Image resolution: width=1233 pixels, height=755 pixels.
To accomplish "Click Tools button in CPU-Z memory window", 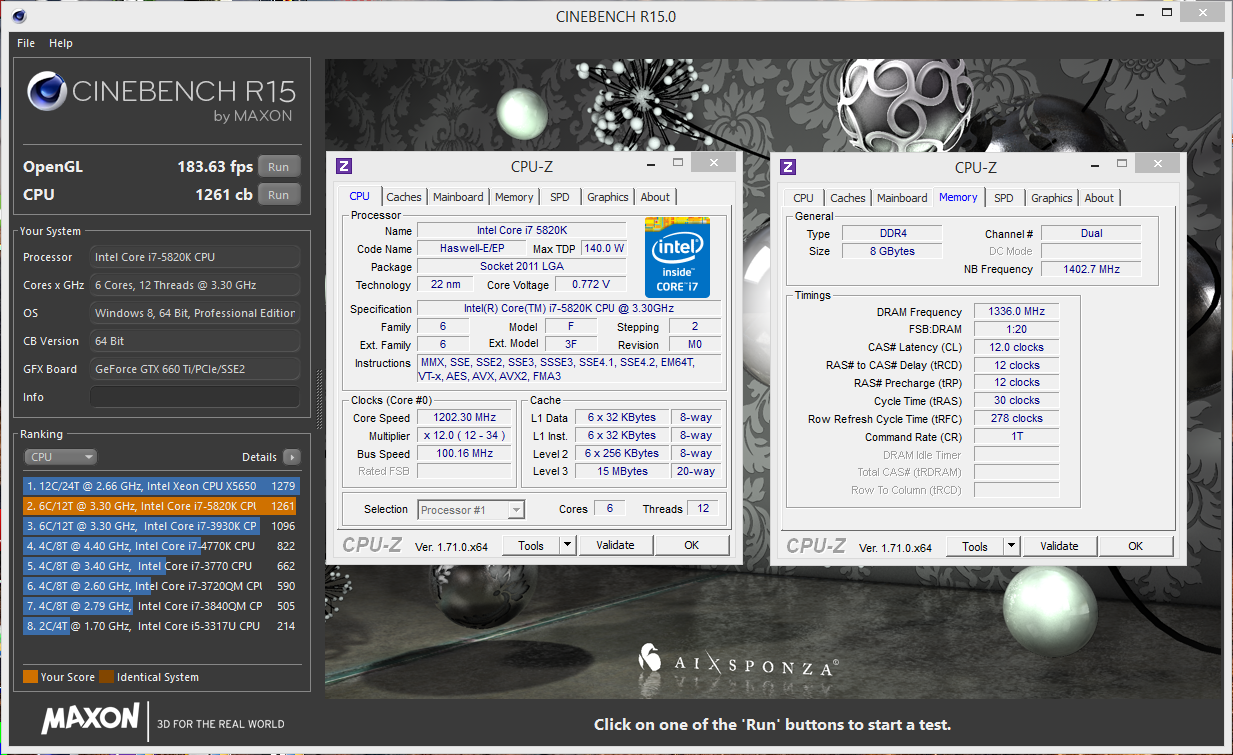I will 975,546.
